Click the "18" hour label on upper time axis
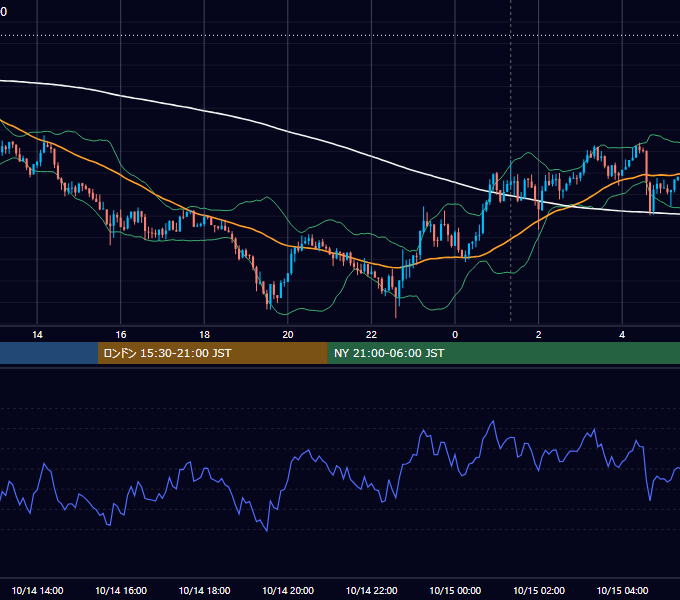The image size is (680, 600). [204, 335]
